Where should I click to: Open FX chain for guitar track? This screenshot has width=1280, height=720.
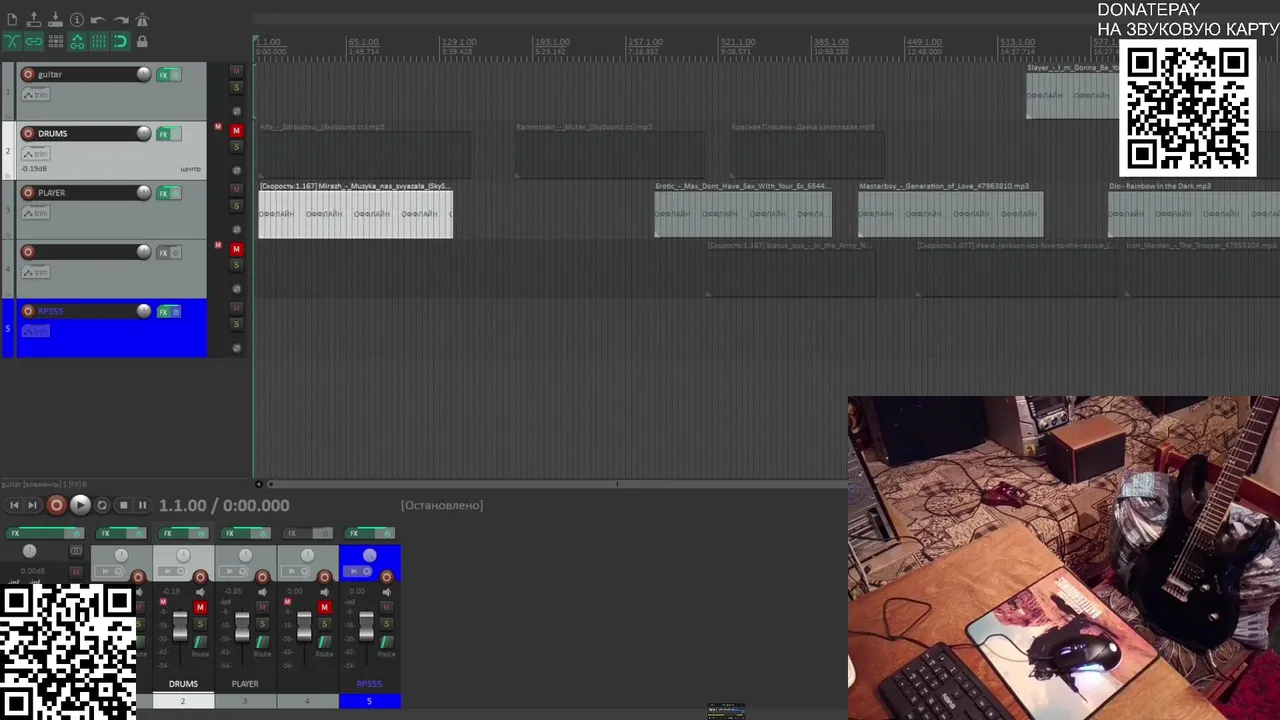click(x=163, y=75)
